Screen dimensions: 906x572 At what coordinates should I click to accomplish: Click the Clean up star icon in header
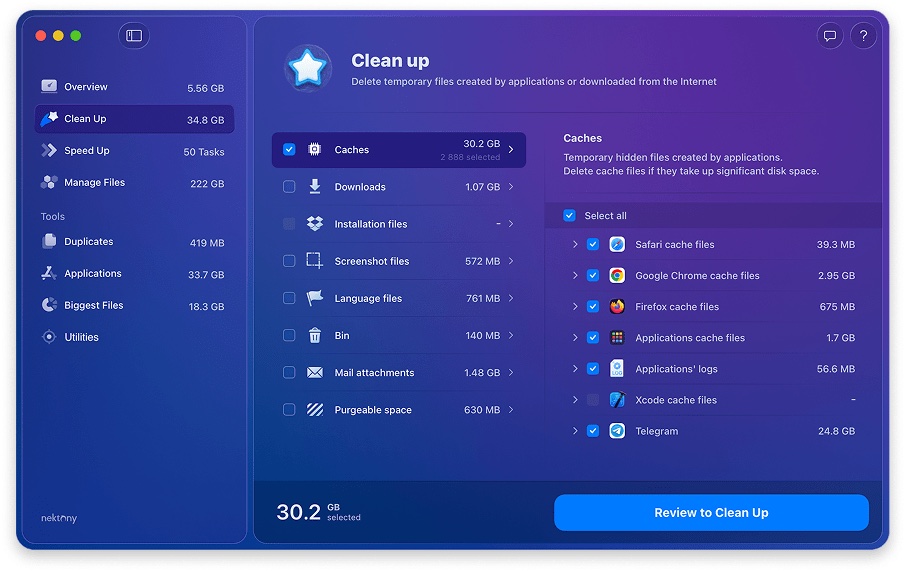pyautogui.click(x=308, y=69)
